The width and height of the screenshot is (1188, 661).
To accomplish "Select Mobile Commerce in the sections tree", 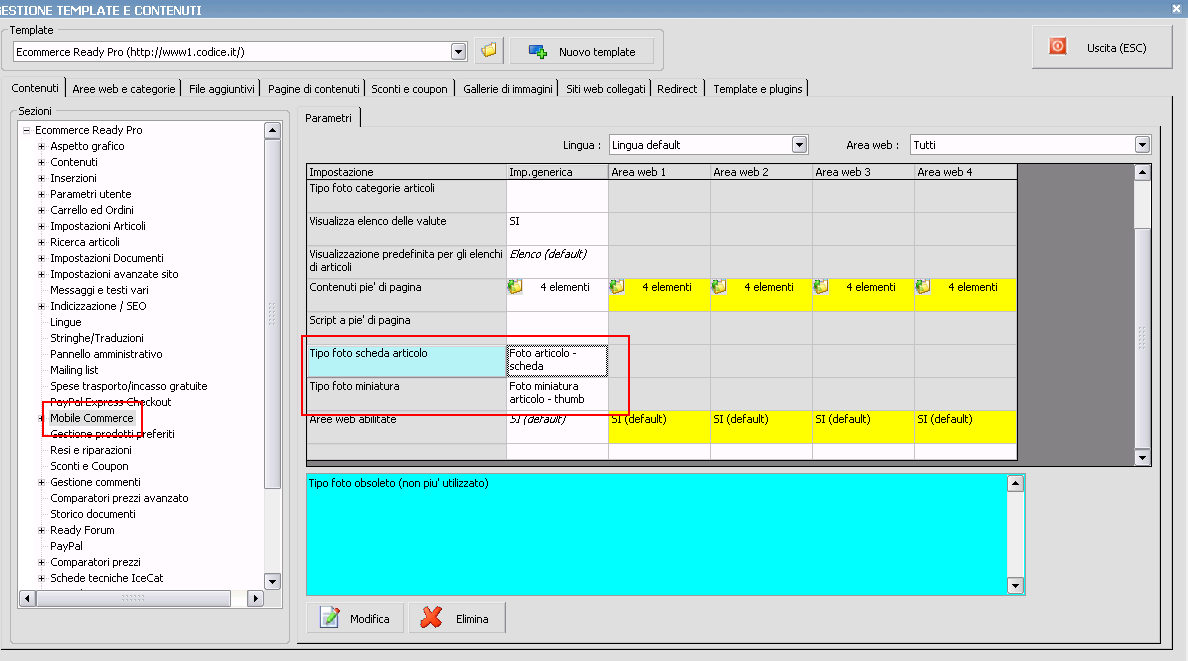I will point(91,418).
